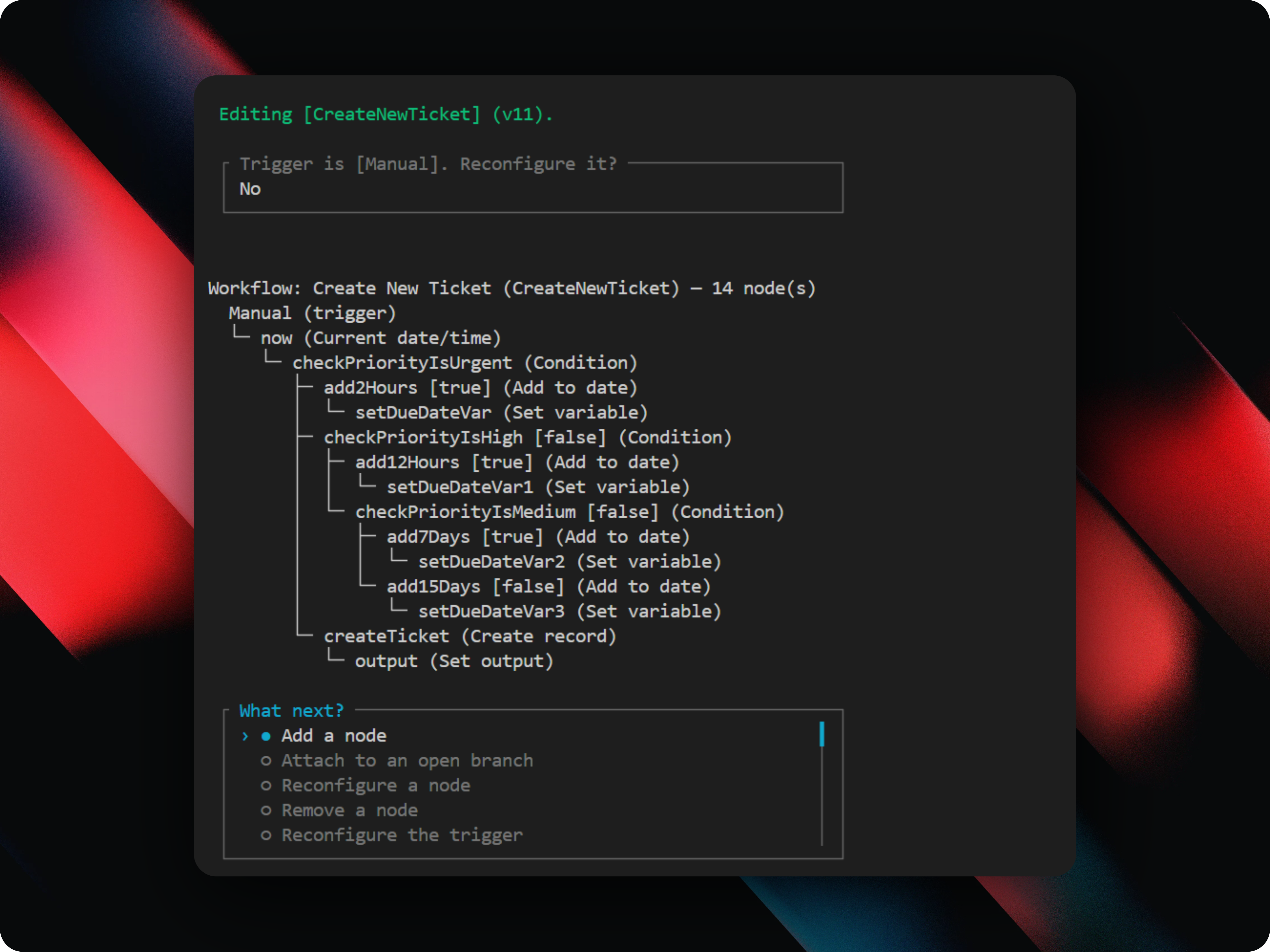Choose 'Attach to an open branch' option
Screen dimensions: 1270x952
coord(397,760)
